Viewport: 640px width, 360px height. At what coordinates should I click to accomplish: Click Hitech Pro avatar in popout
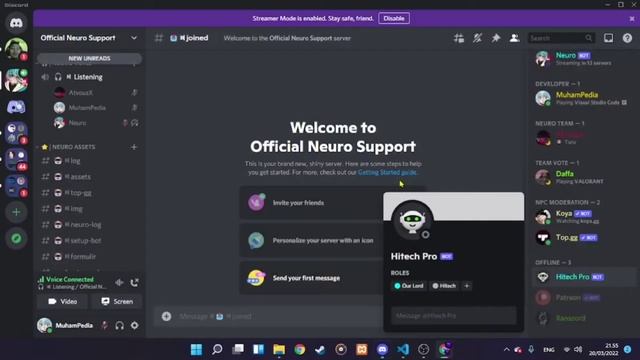coord(412,221)
